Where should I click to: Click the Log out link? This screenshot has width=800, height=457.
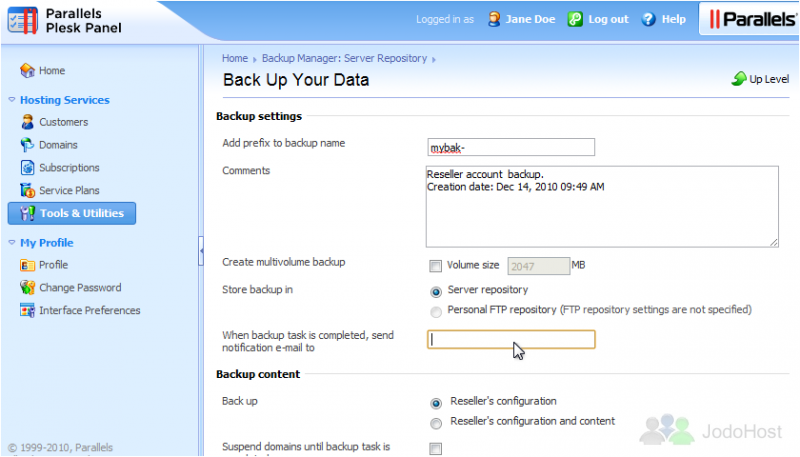coord(608,19)
